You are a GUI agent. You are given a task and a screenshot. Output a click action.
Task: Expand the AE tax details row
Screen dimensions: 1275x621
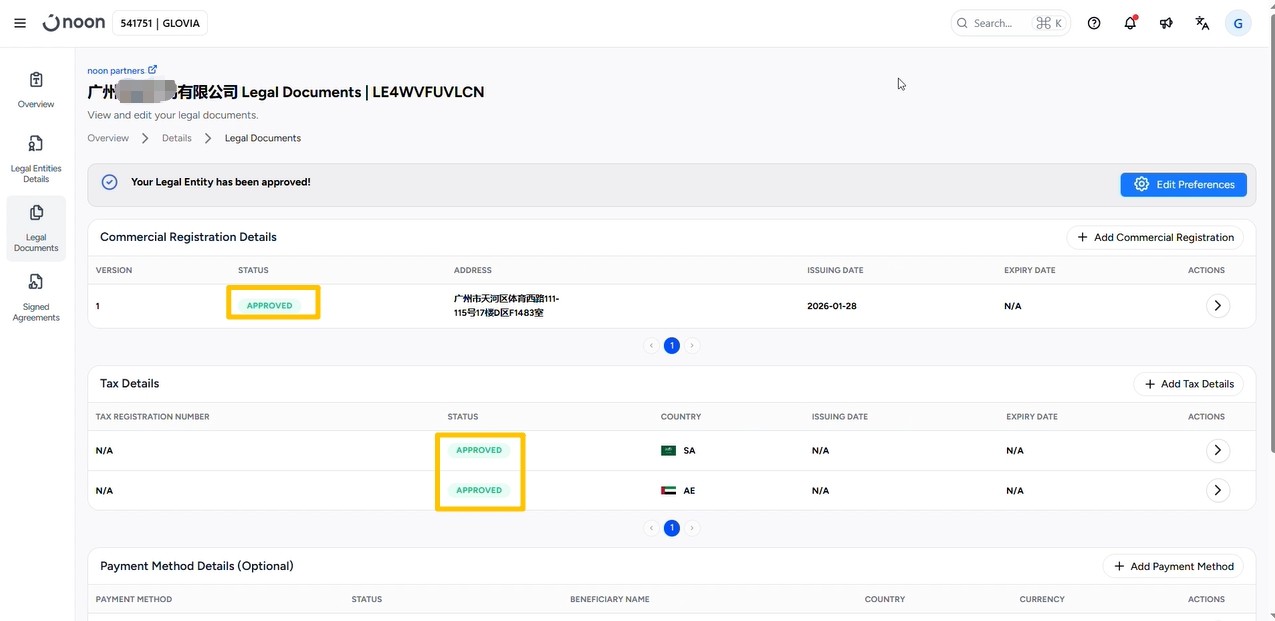[1217, 490]
